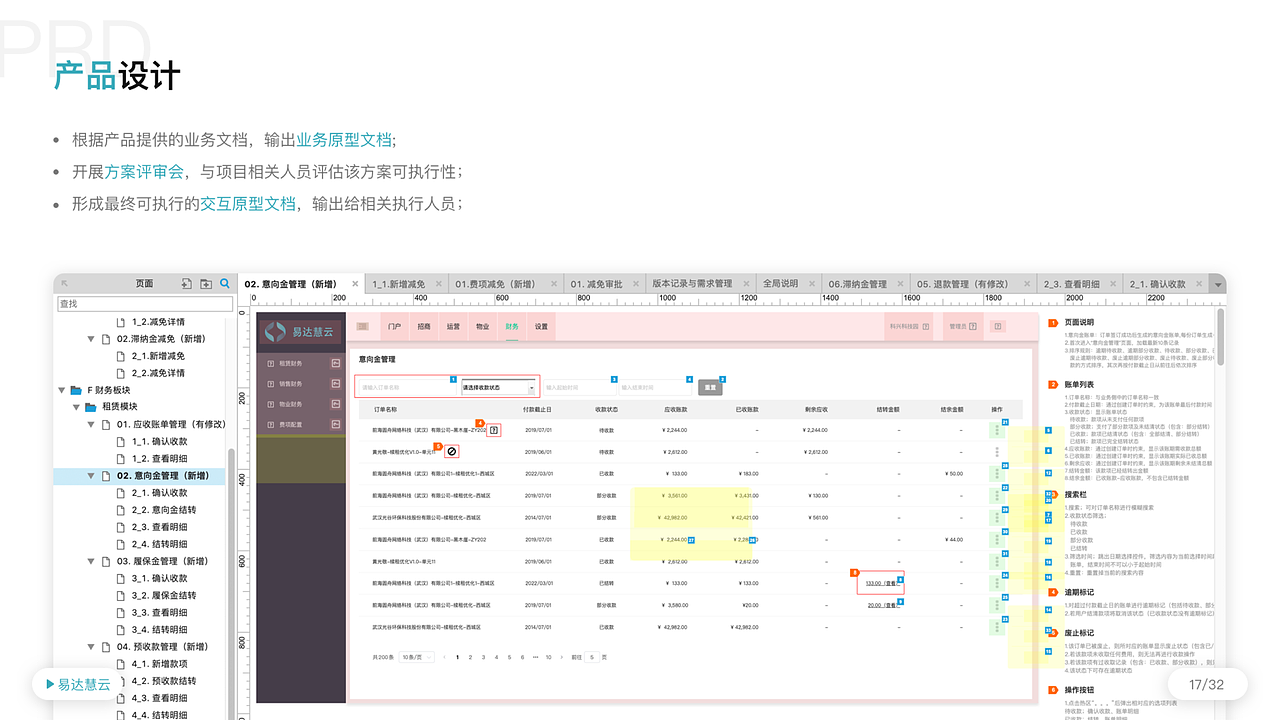Collapse the 02.滞纳金减免（新增） node

(92, 339)
